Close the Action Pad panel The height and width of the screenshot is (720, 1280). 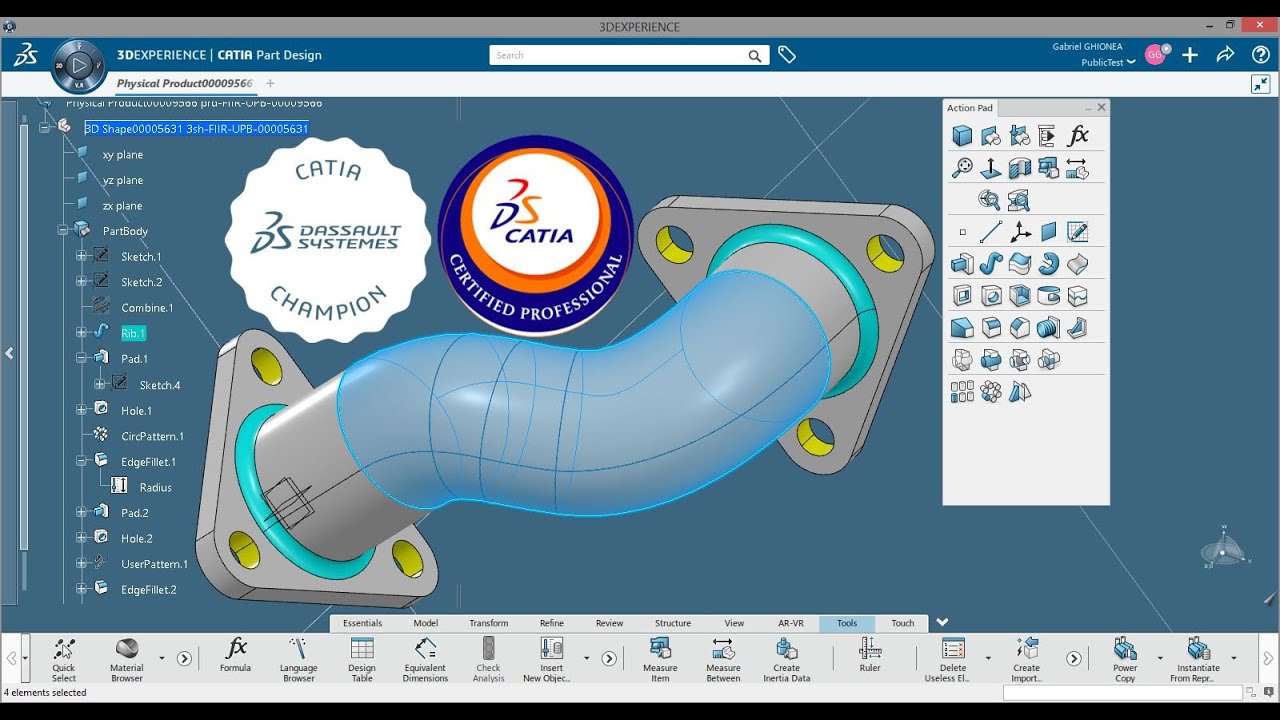(x=1102, y=107)
